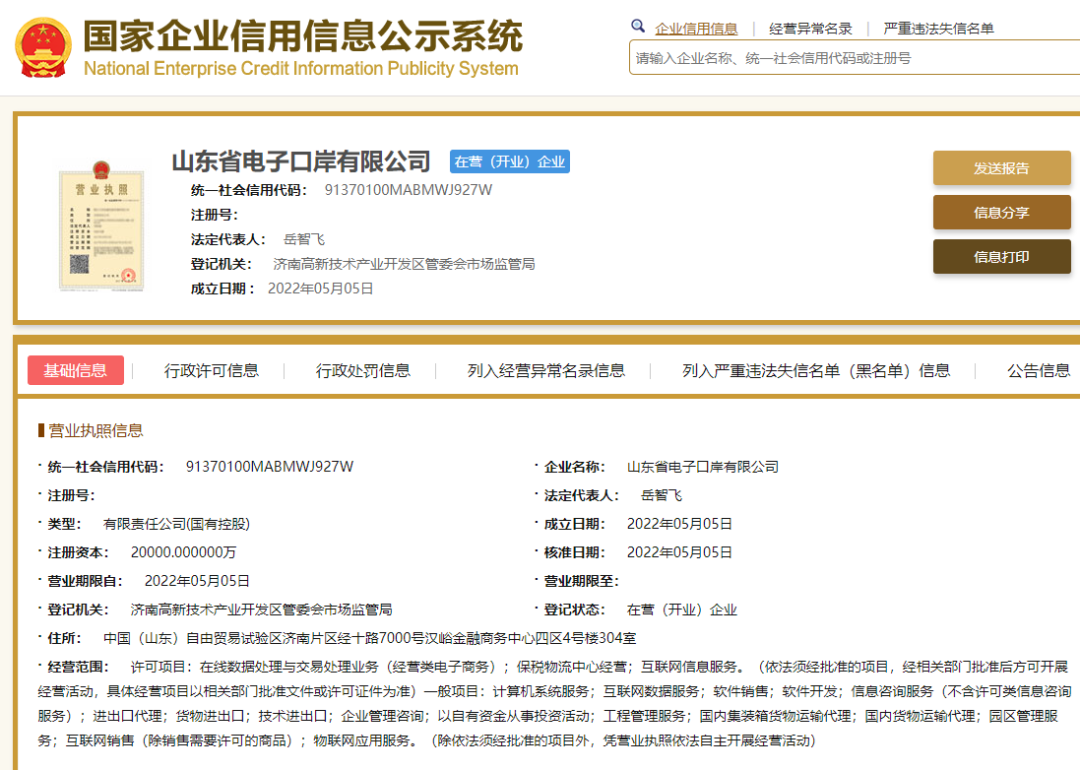Screen dimensions: 1080x770
Task: Click the credit code in the header
Action: 408,190
